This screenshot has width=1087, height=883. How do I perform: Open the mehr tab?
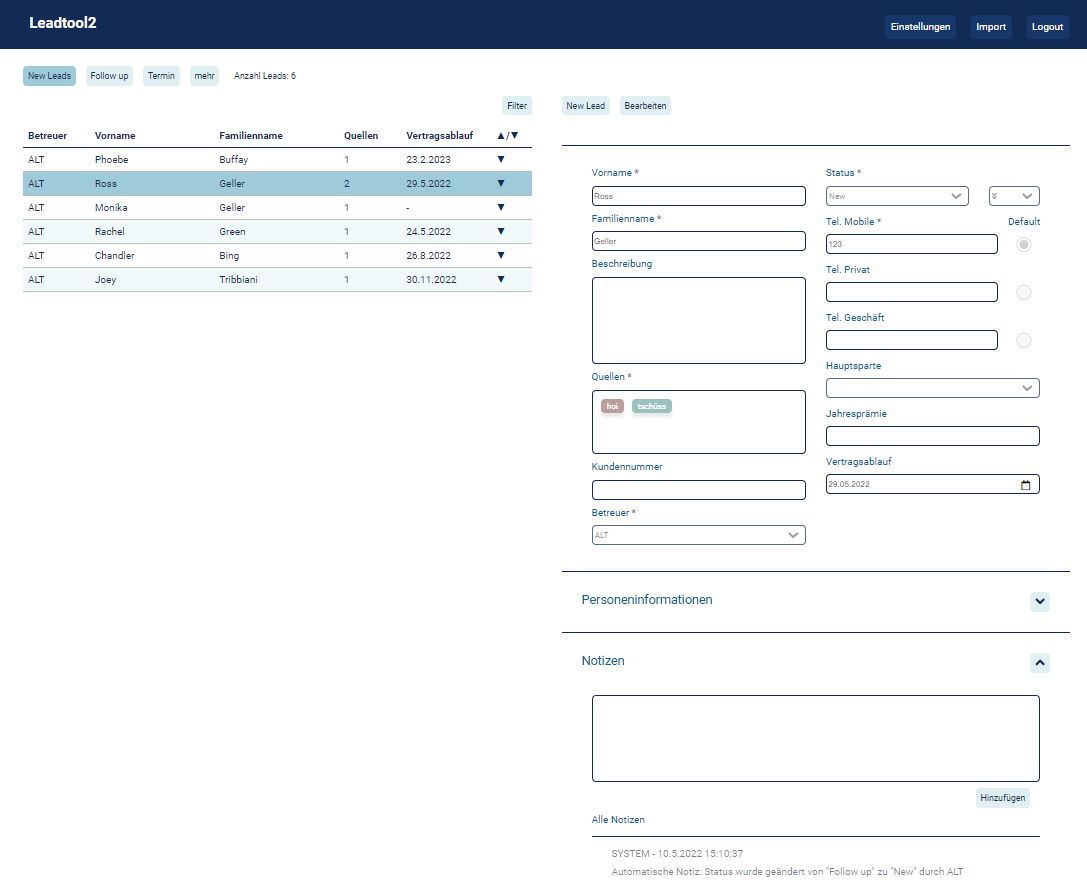[x=205, y=76]
